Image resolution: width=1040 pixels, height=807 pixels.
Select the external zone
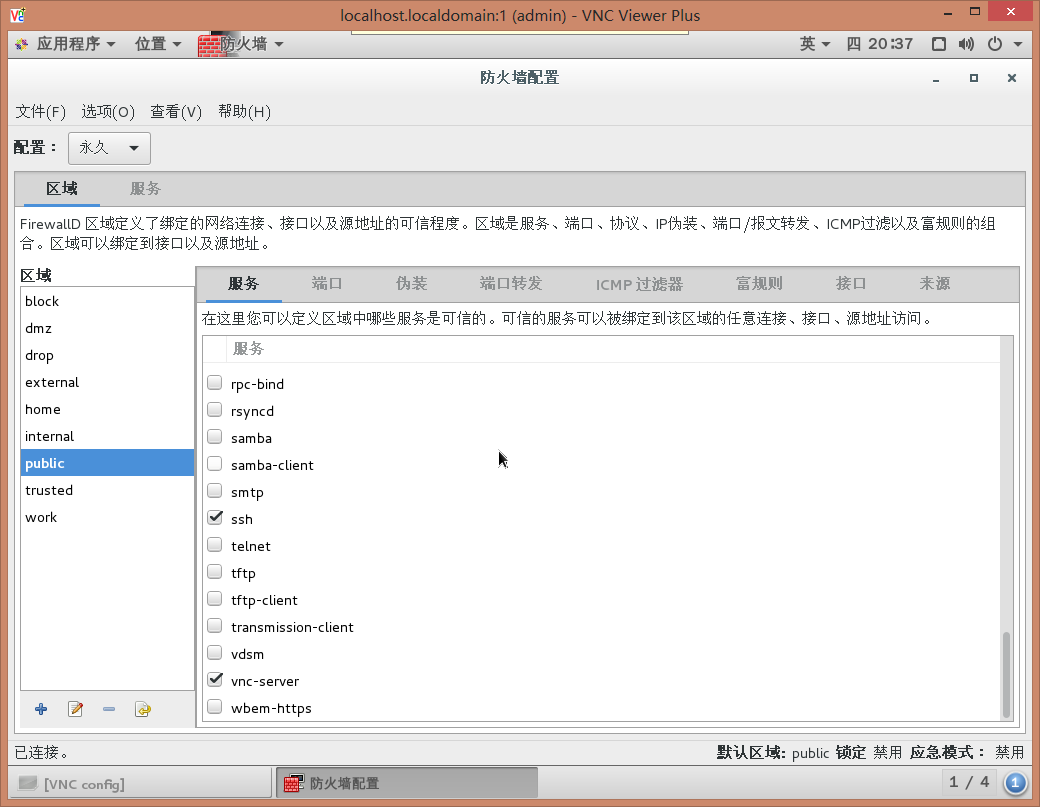pyautogui.click(x=107, y=382)
